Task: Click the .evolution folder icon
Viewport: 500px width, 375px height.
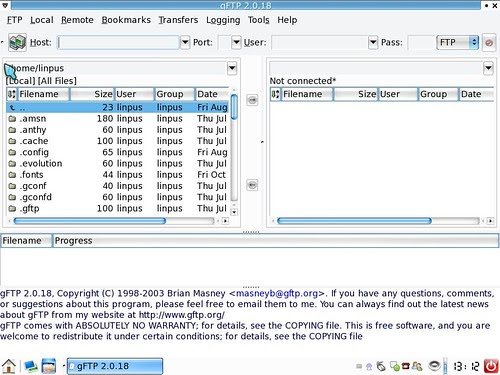Action: pos(12,163)
